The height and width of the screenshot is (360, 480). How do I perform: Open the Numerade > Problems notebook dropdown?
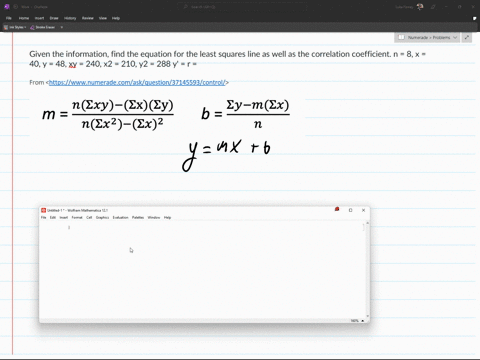pyautogui.click(x=427, y=37)
